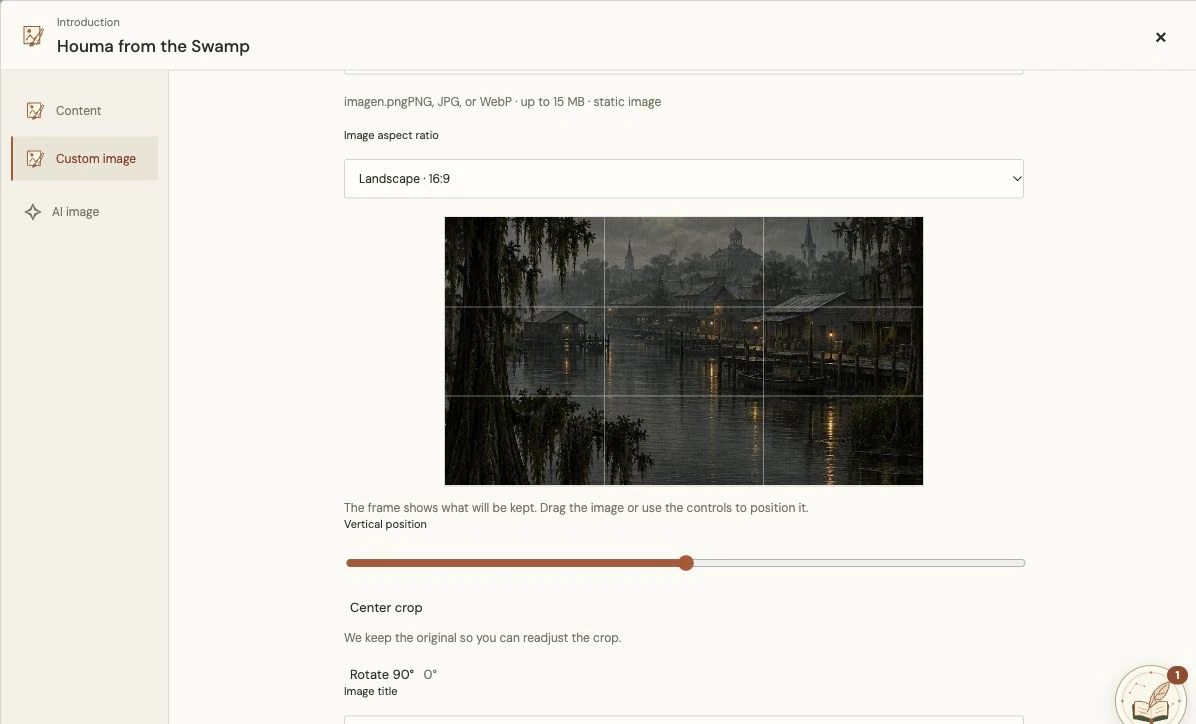Click the image-edit icon beside Introduction header
This screenshot has width=1196, height=724.
coord(33,36)
